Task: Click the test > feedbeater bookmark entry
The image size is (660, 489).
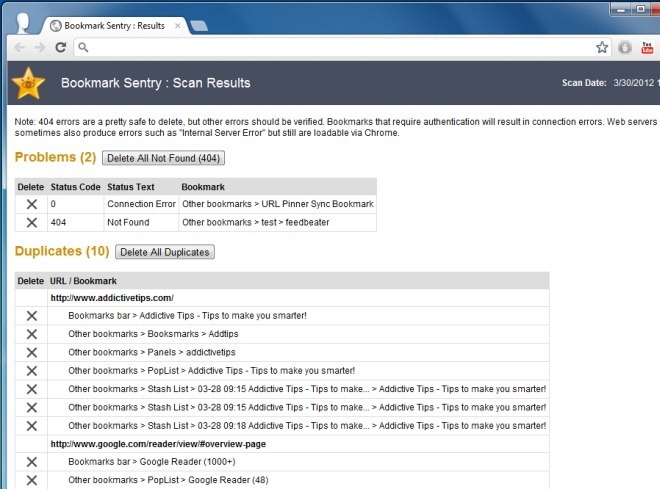Action: pos(255,222)
